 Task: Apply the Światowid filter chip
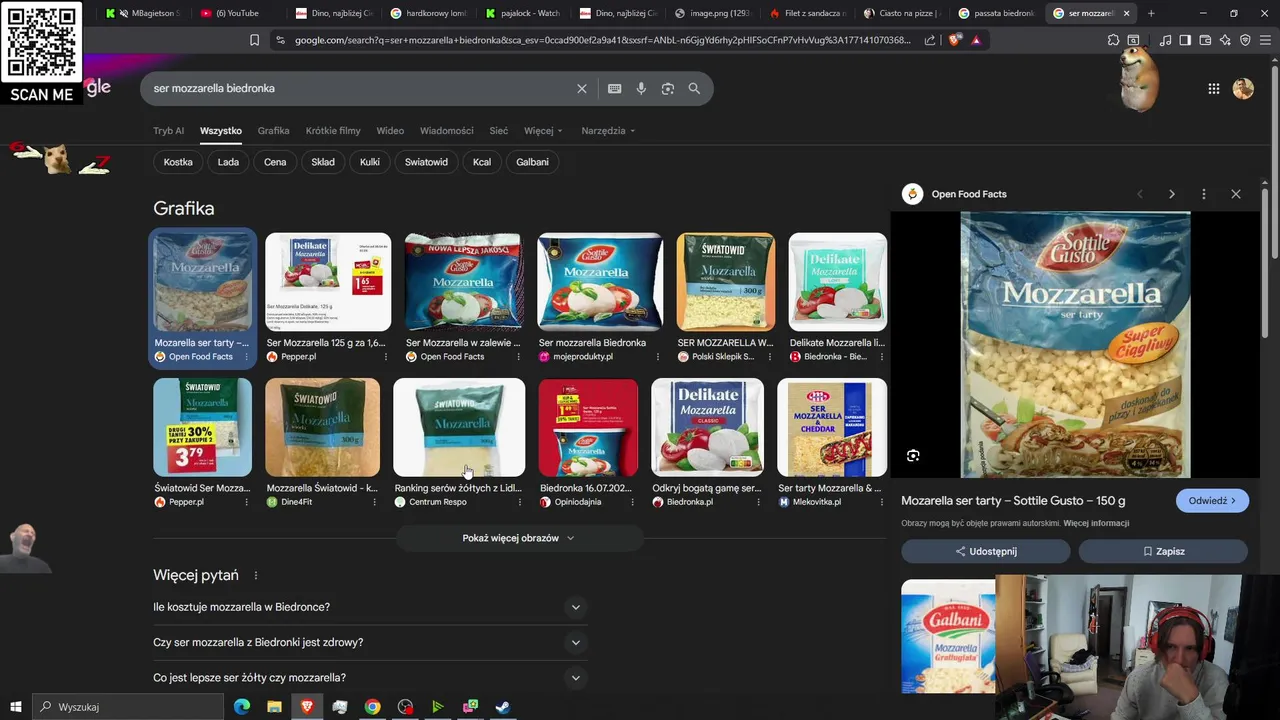pos(426,162)
